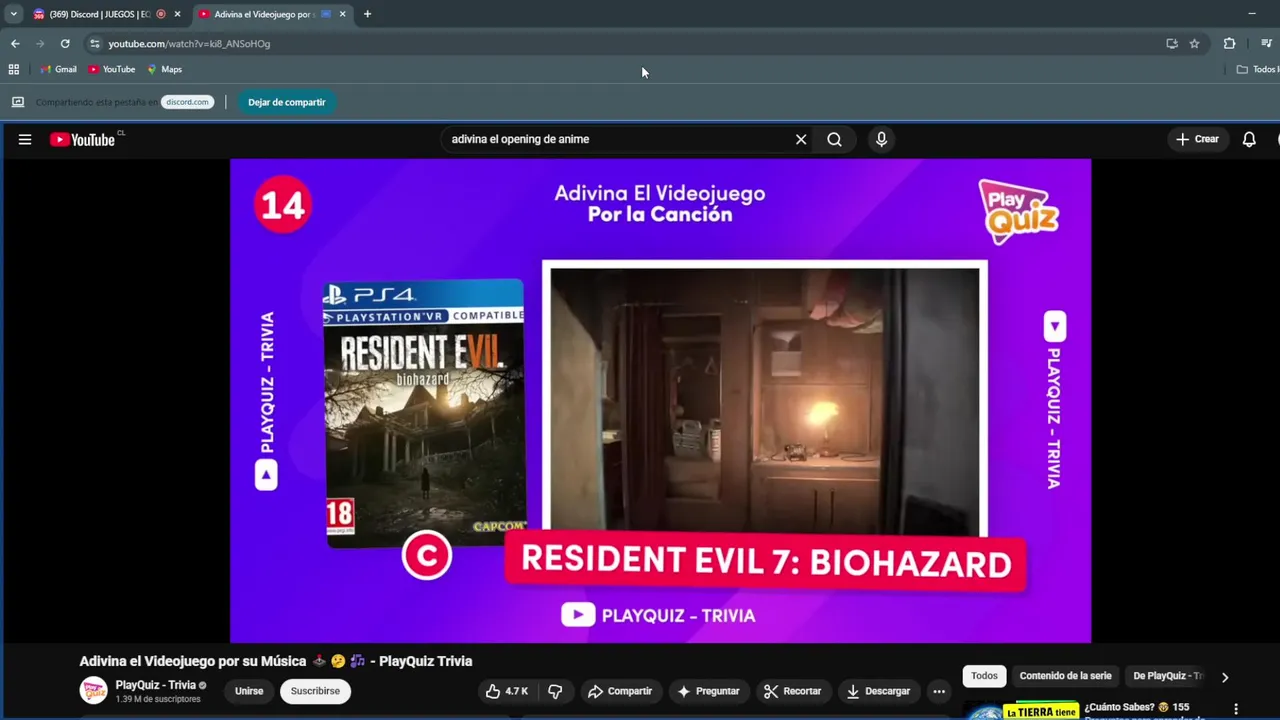Close the Discord tab
Viewport: 1280px width, 720px height.
177,14
